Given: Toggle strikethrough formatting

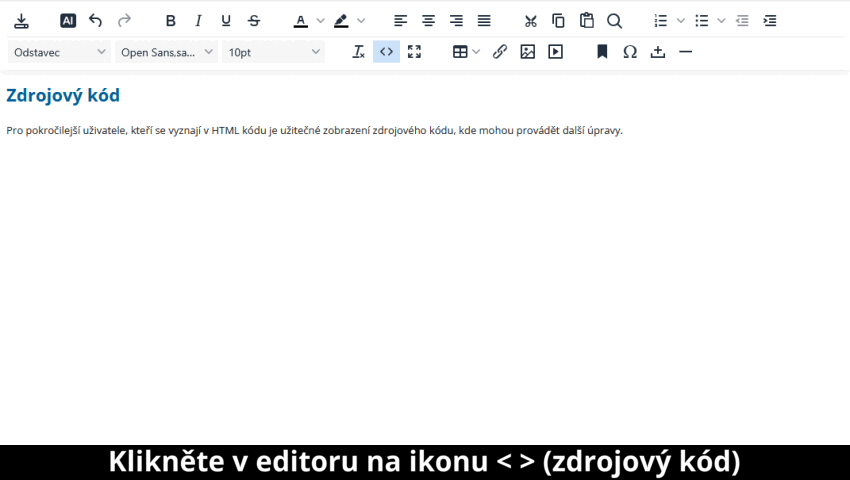Looking at the screenshot, I should coord(254,21).
